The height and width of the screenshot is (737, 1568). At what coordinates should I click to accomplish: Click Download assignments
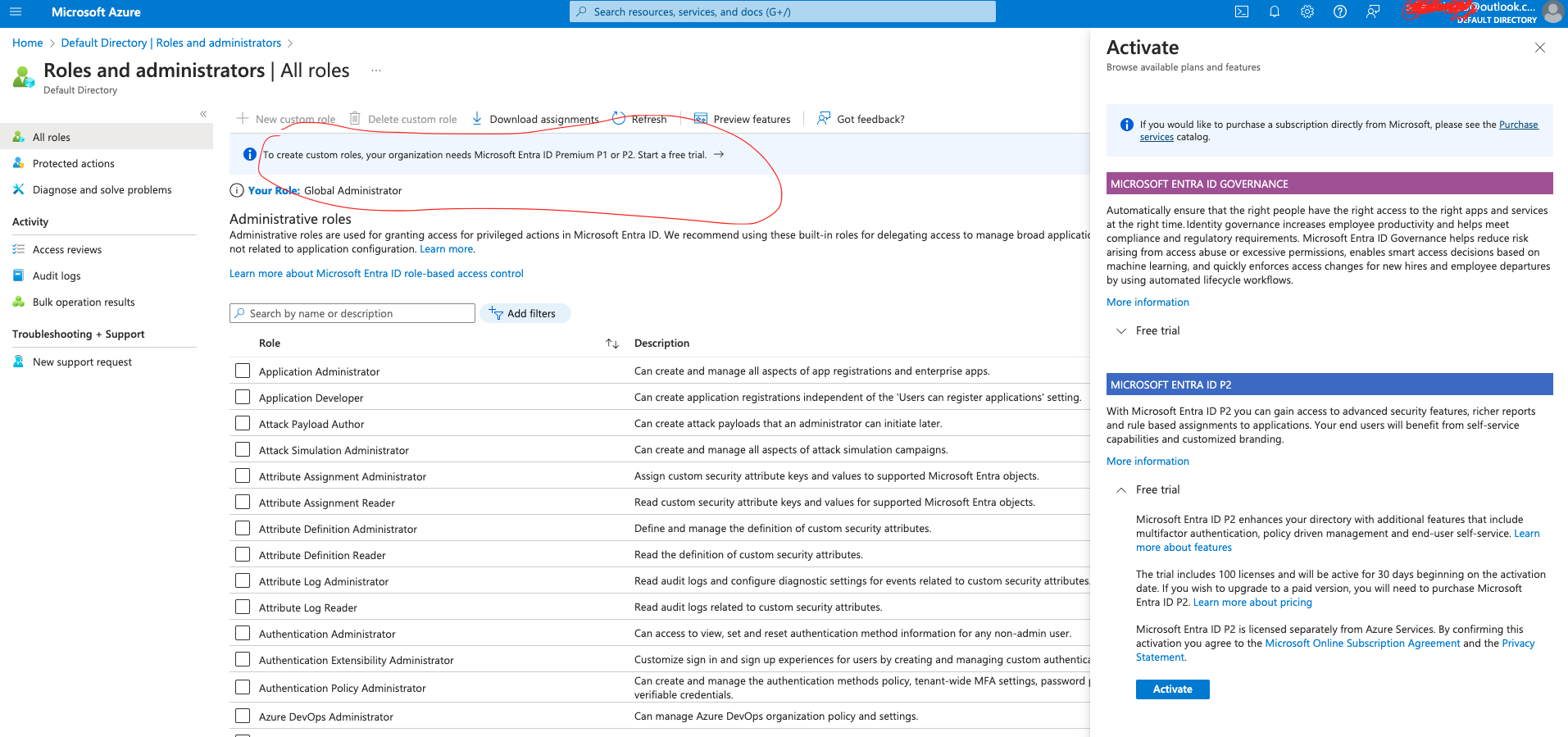(535, 119)
